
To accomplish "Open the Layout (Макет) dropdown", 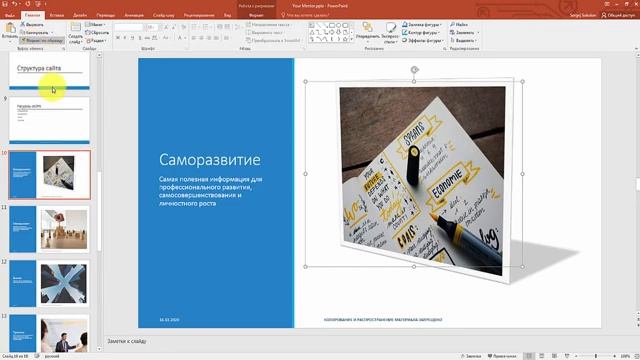I will pos(95,24).
